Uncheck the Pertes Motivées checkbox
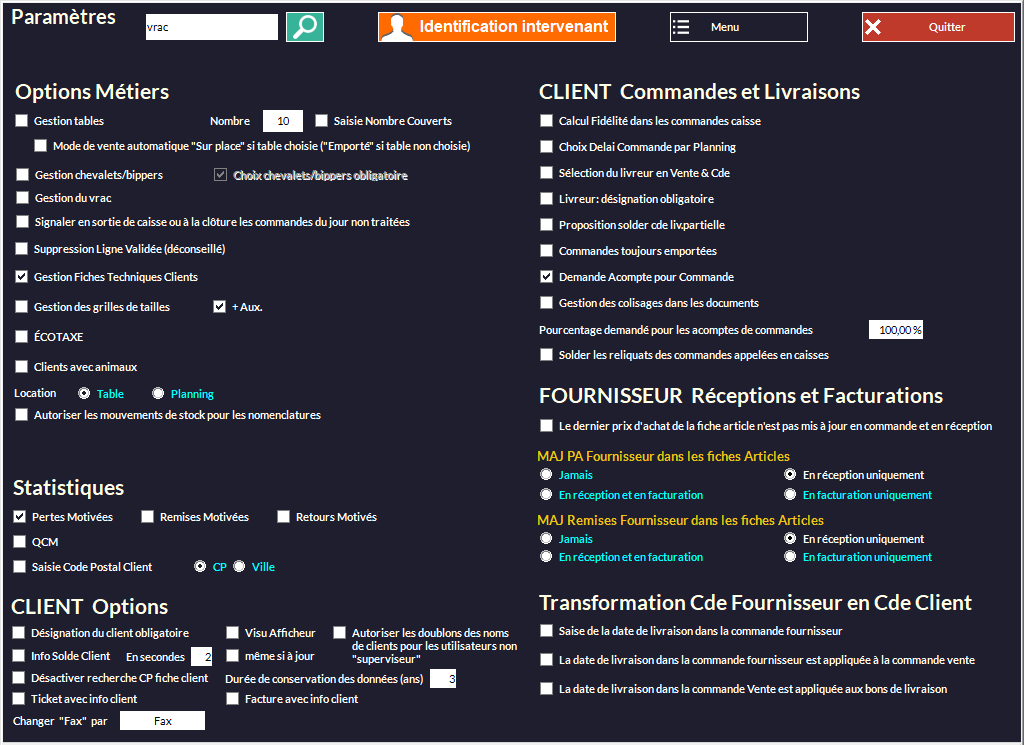The height and width of the screenshot is (745, 1024). pos(20,517)
